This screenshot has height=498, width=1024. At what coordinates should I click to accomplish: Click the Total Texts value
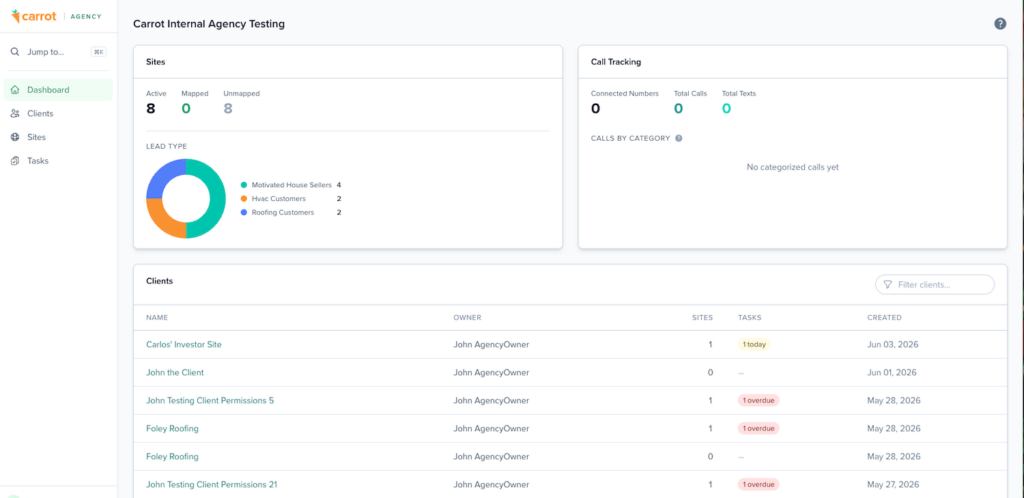(726, 109)
